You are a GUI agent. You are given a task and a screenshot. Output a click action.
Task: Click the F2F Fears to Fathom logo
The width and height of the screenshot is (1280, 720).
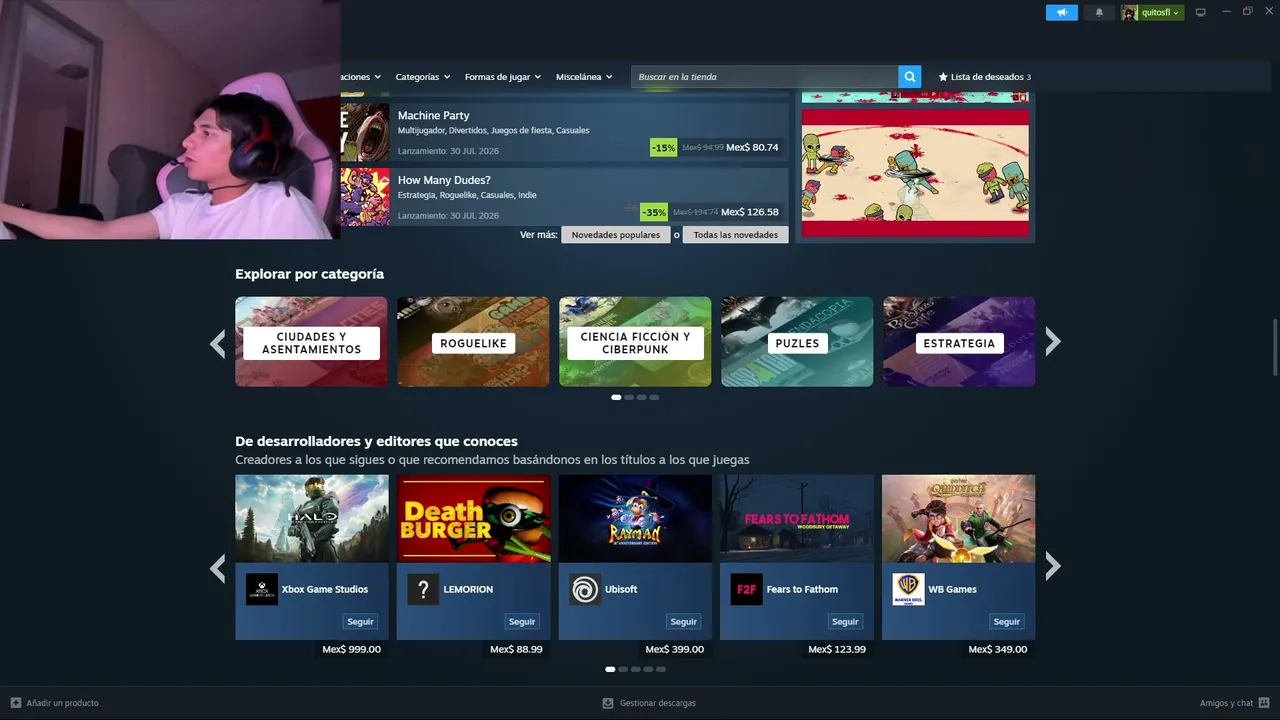(746, 589)
